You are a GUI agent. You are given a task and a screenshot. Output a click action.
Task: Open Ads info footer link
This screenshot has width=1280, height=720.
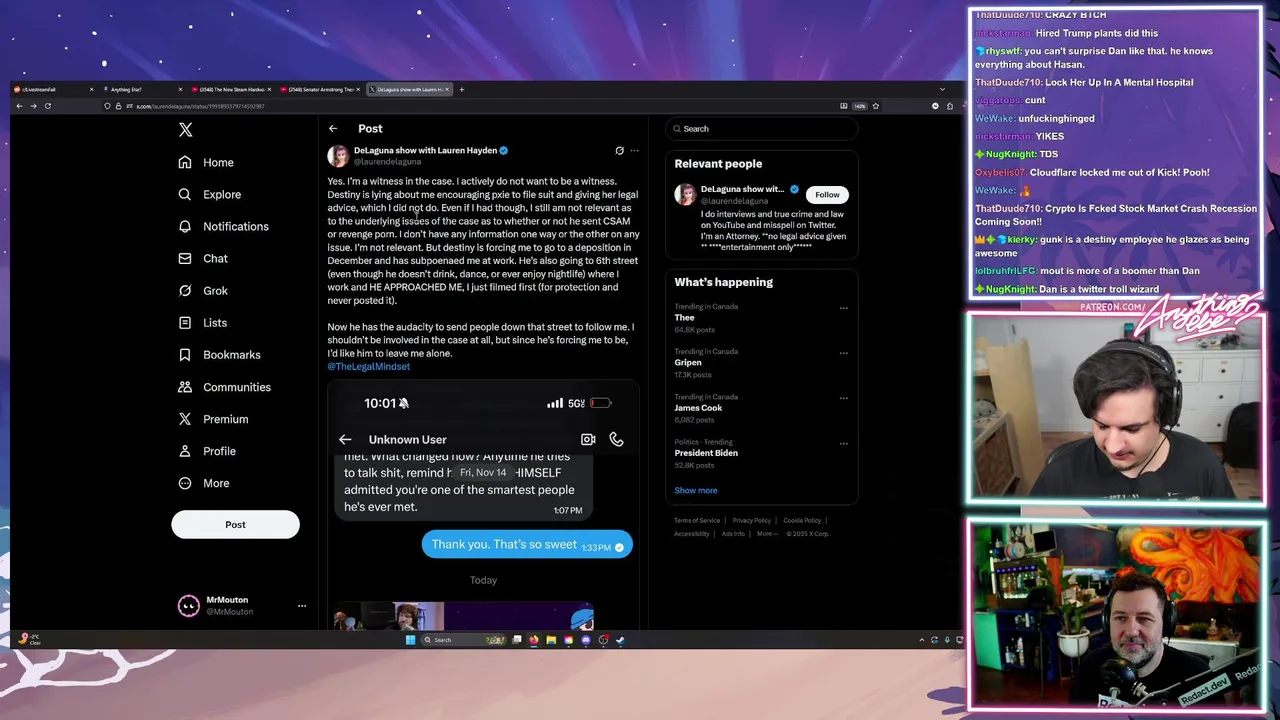click(x=733, y=533)
